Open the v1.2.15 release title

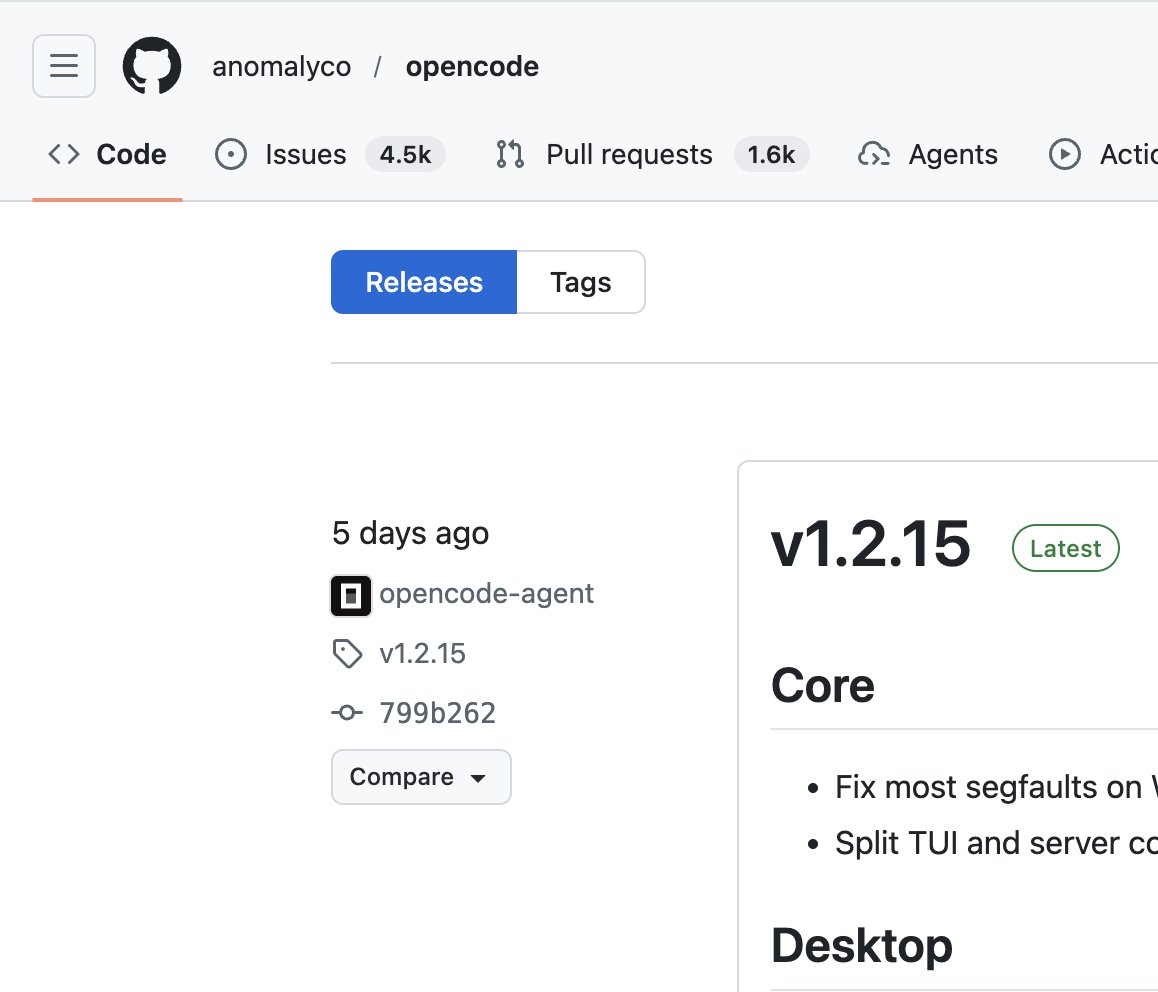(870, 544)
